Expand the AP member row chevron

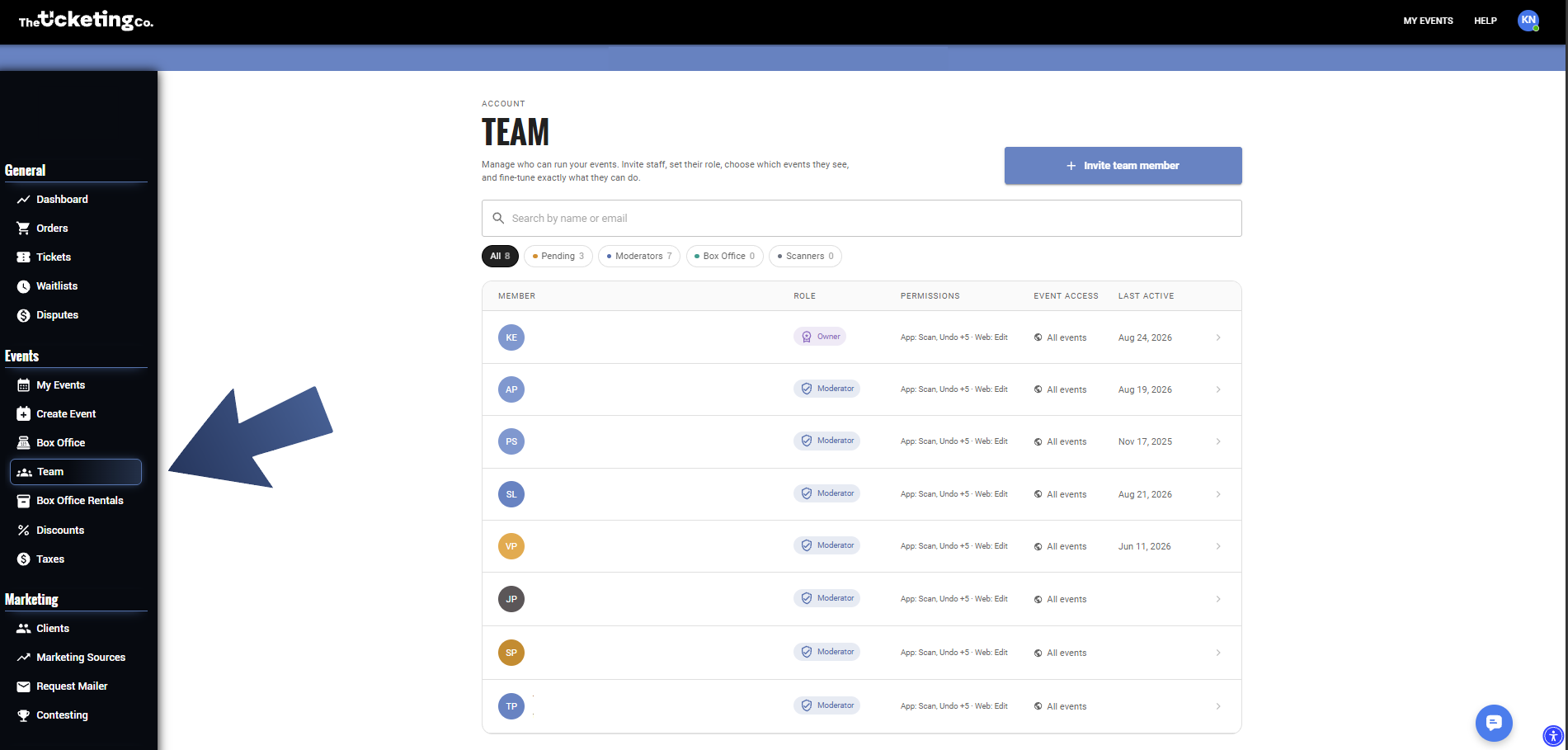[x=1218, y=389]
